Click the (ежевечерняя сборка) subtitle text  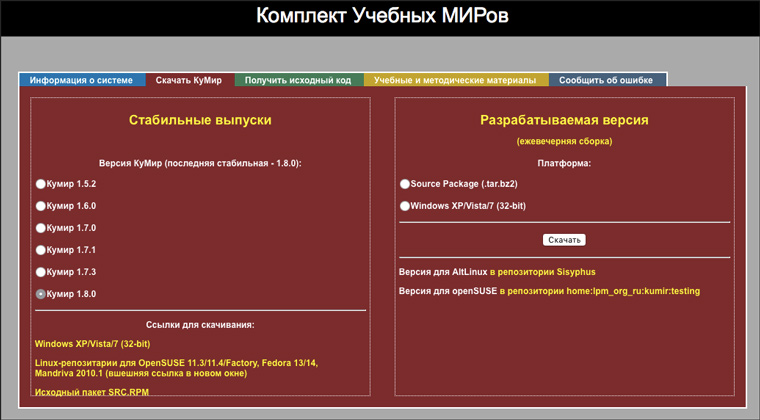[x=564, y=141]
